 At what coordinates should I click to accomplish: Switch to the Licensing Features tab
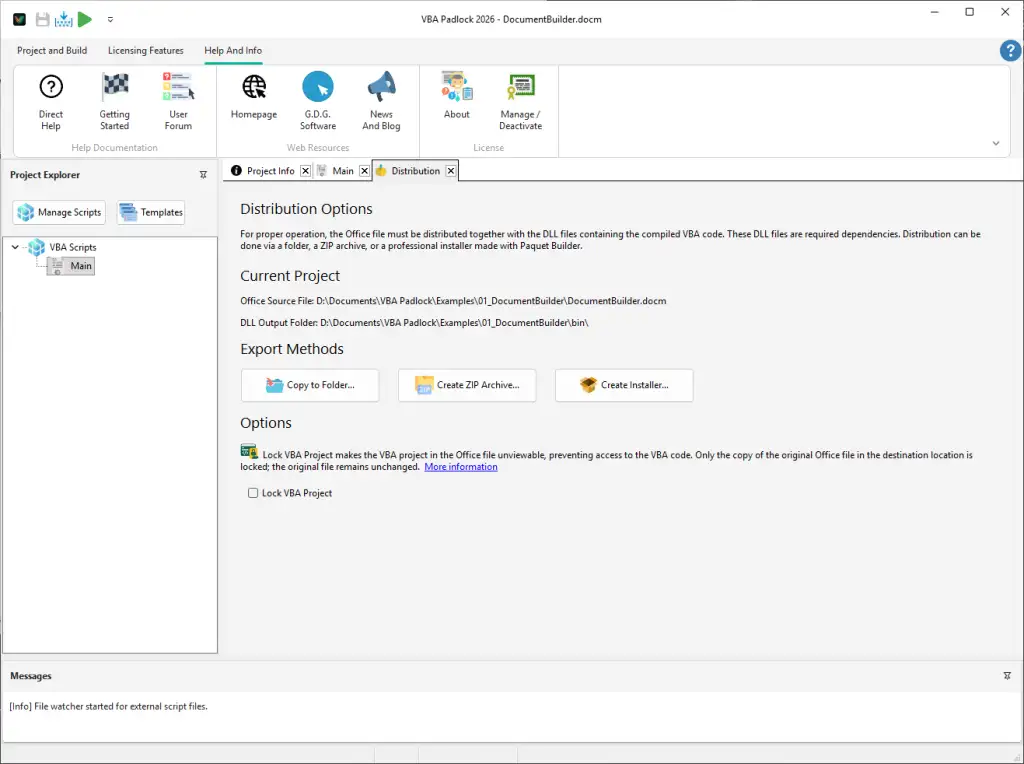pos(145,50)
